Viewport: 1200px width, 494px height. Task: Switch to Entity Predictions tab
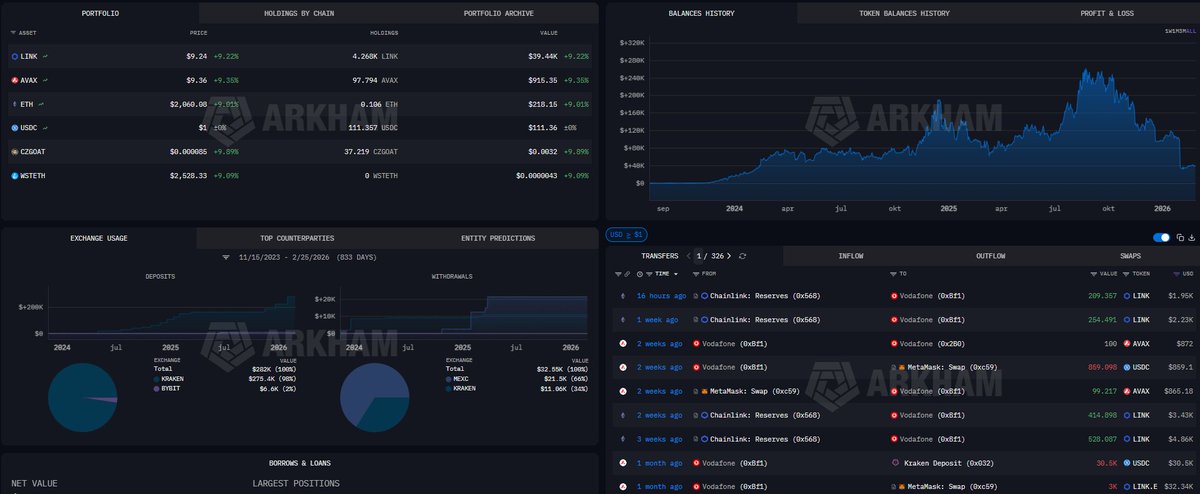[x=498, y=238]
